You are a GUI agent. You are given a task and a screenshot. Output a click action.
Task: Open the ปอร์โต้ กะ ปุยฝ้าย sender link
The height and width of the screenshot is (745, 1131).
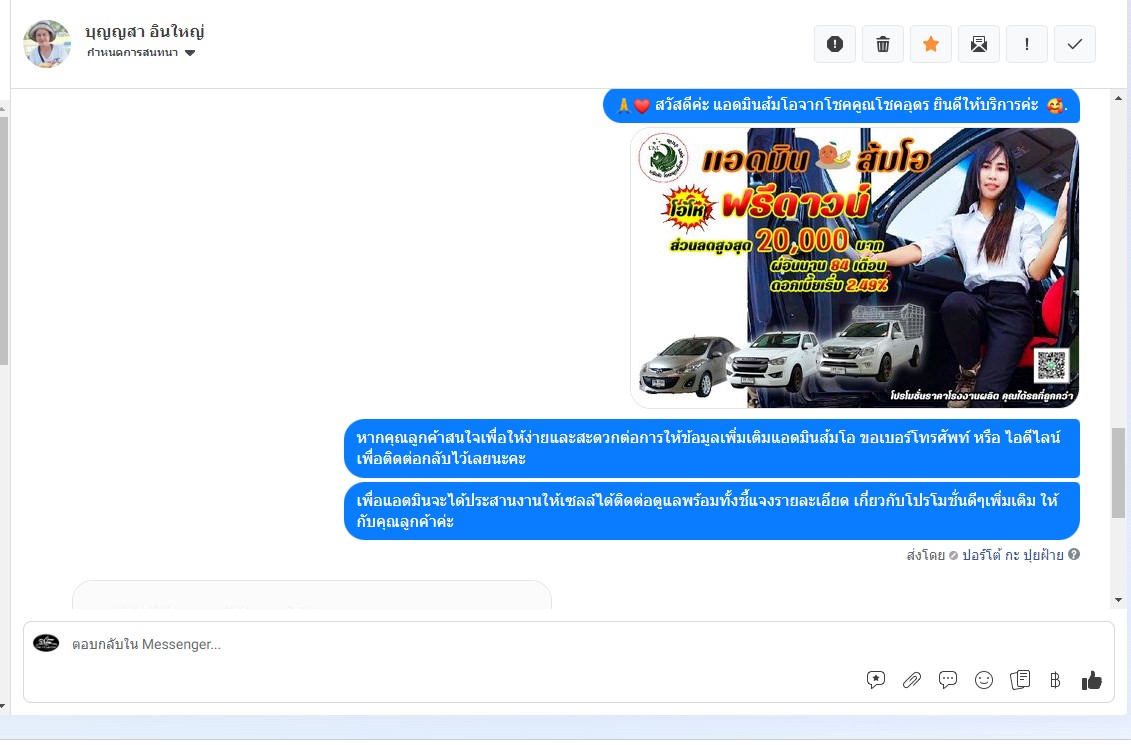[1013, 555]
